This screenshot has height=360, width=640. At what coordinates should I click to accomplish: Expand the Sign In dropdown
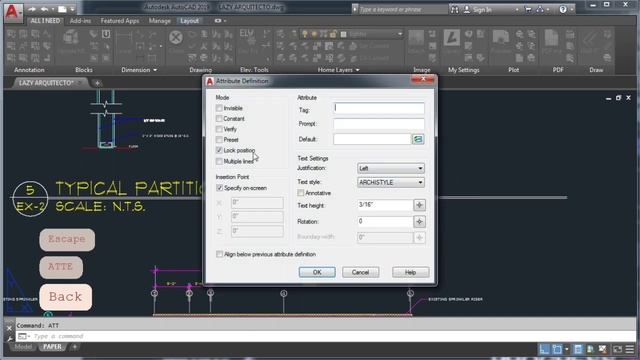click(x=517, y=9)
